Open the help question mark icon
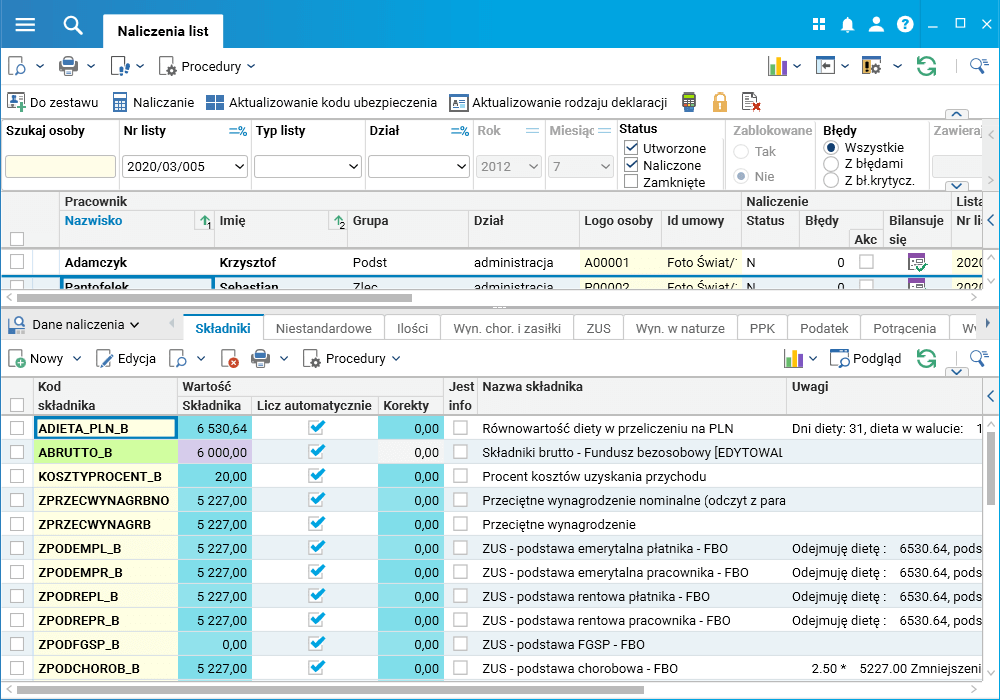1000x700 pixels. click(905, 25)
